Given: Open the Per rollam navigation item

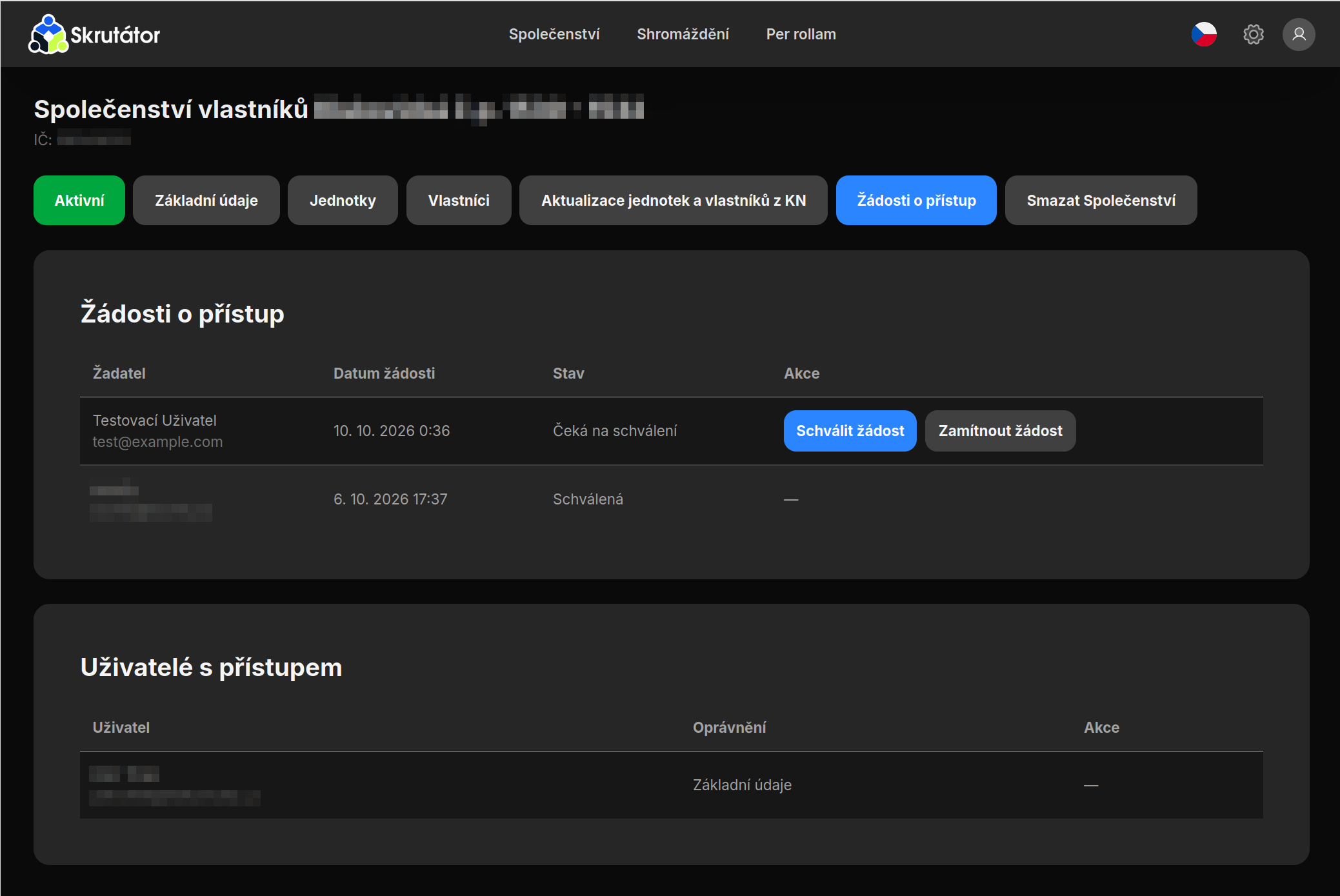Looking at the screenshot, I should pyautogui.click(x=801, y=34).
